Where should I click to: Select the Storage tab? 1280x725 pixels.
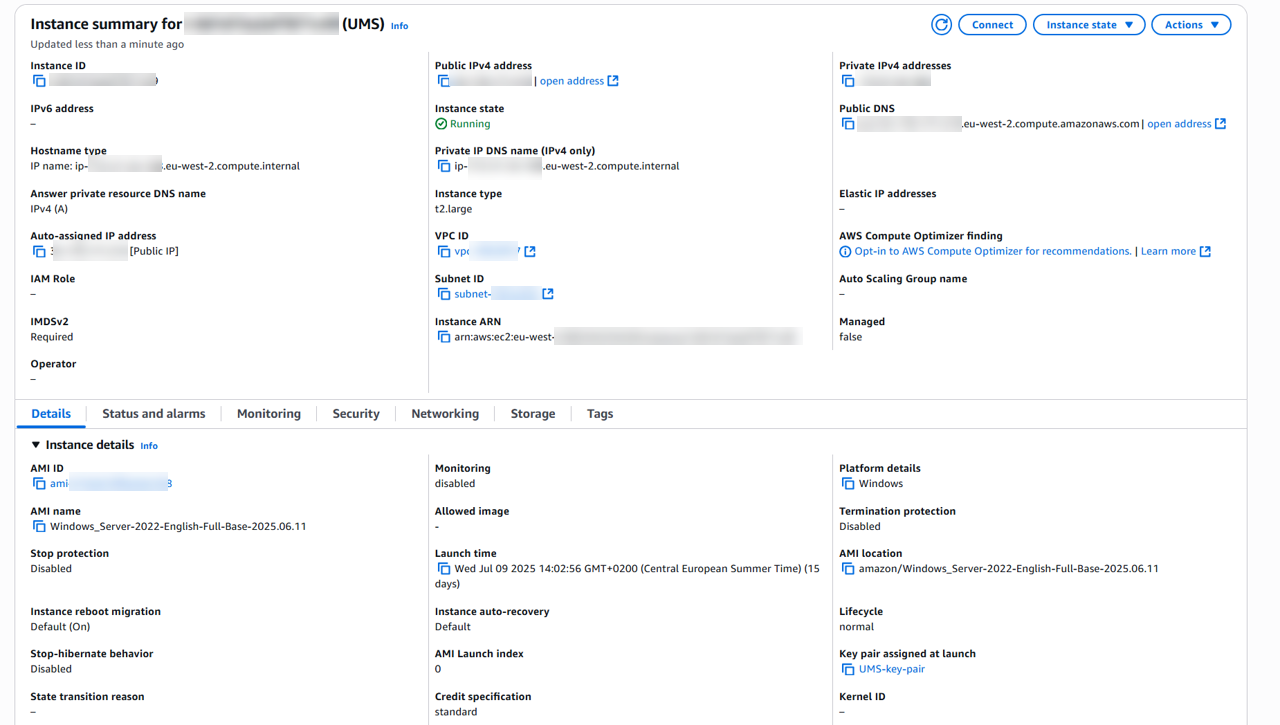click(x=532, y=414)
